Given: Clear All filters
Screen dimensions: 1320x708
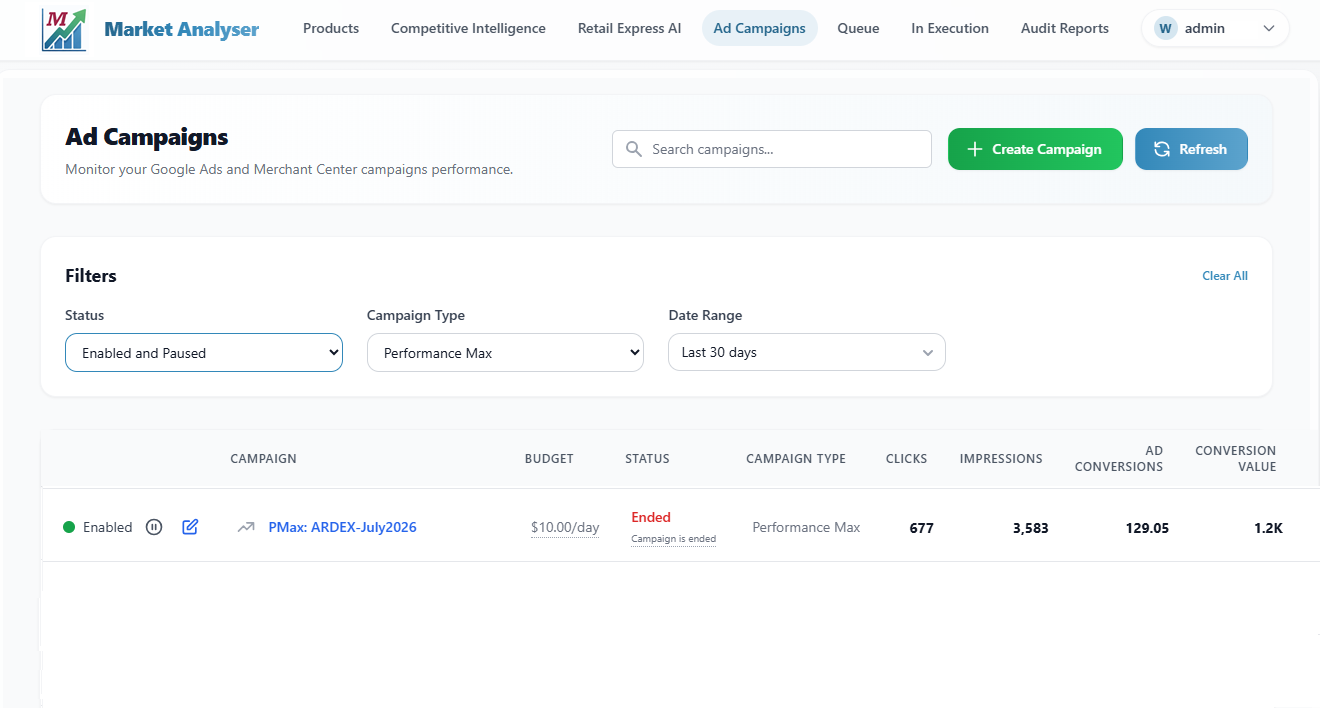Looking at the screenshot, I should (1225, 276).
